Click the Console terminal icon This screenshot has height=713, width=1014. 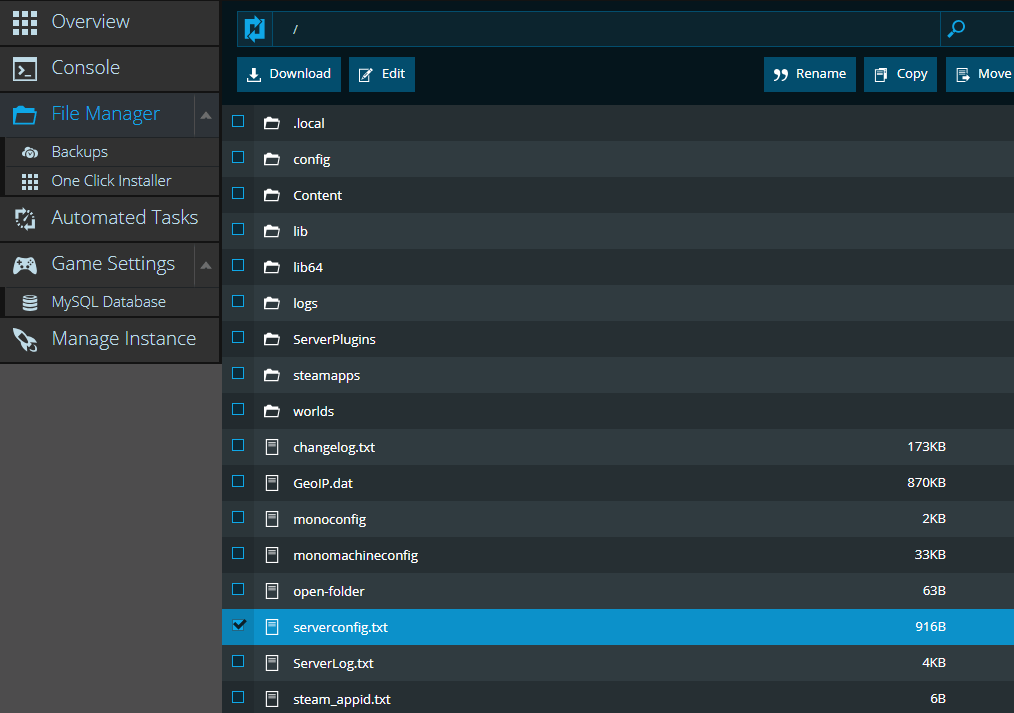(x=25, y=69)
